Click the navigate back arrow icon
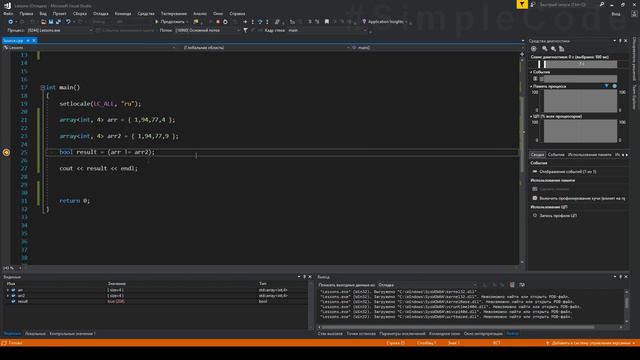 11,22
